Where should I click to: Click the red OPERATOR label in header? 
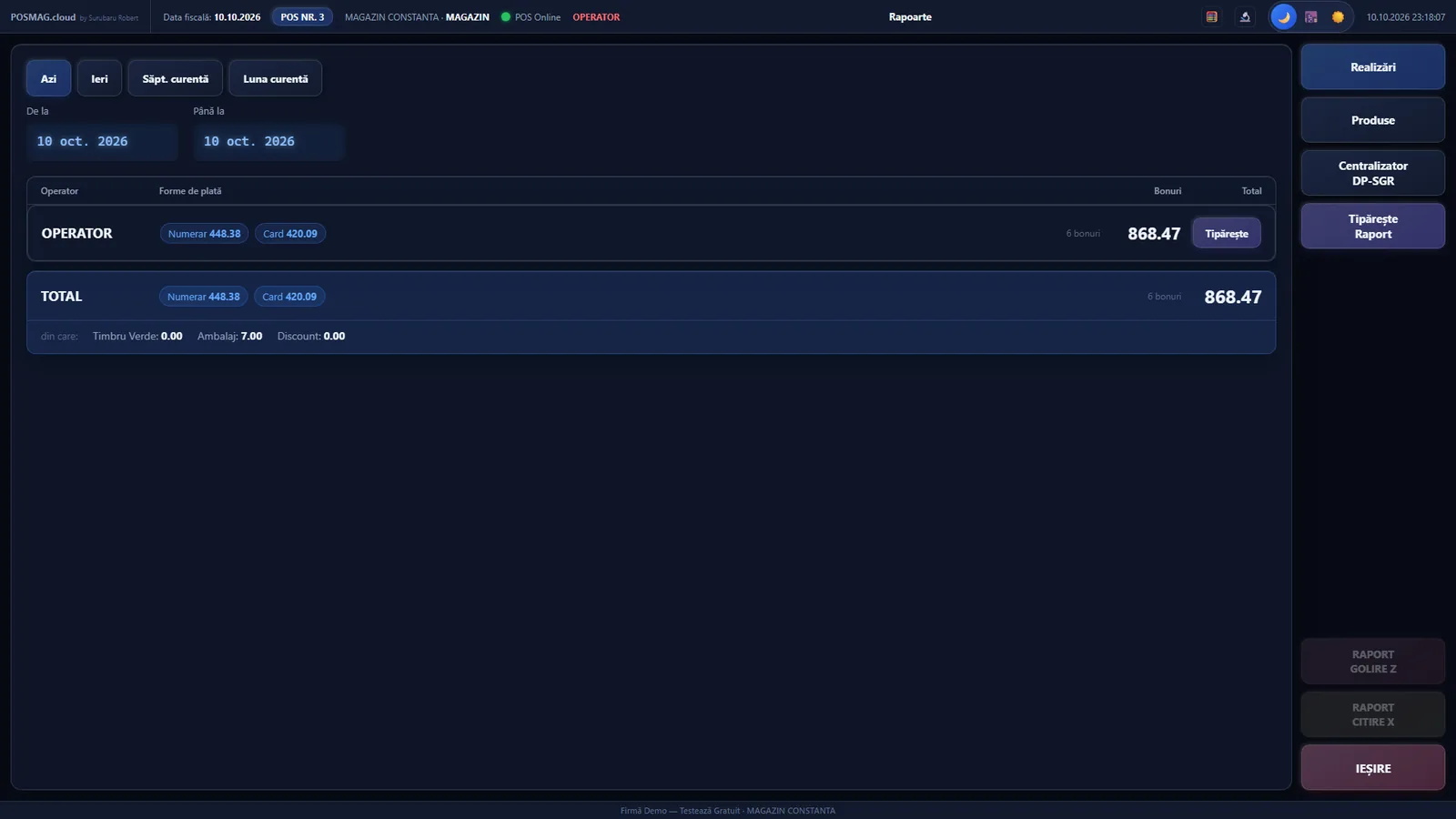(596, 17)
